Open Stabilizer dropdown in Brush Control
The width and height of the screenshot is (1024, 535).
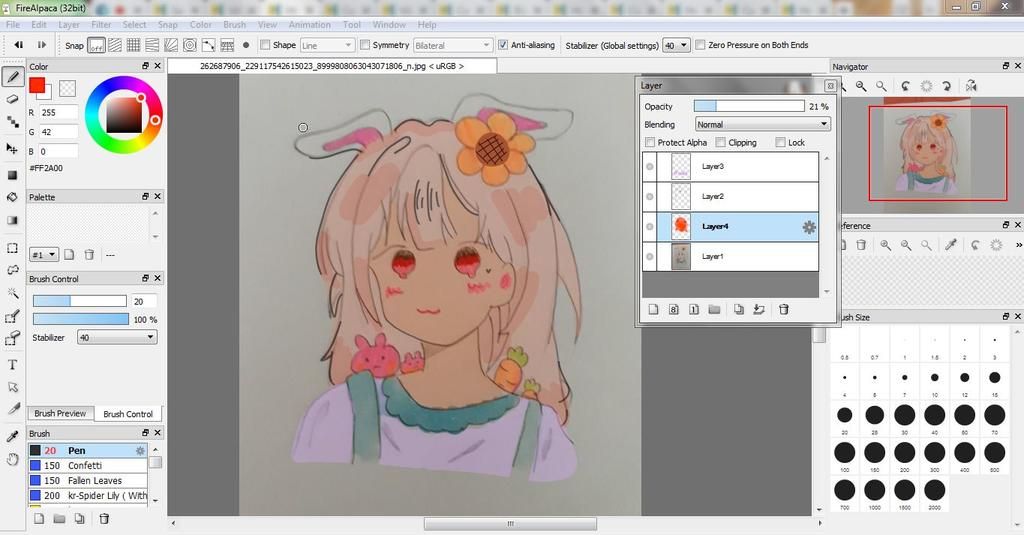click(x=117, y=338)
